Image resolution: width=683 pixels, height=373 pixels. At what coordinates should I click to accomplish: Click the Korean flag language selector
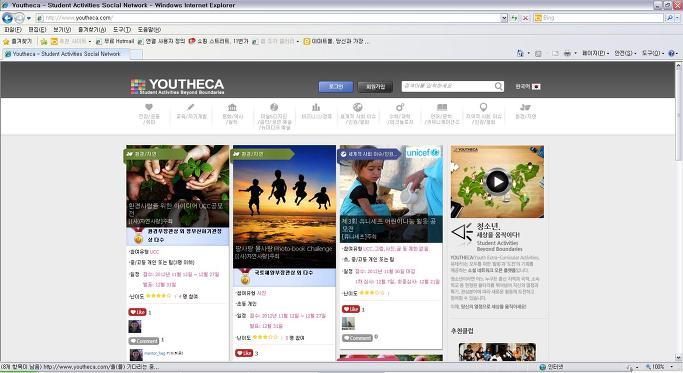[x=528, y=87]
